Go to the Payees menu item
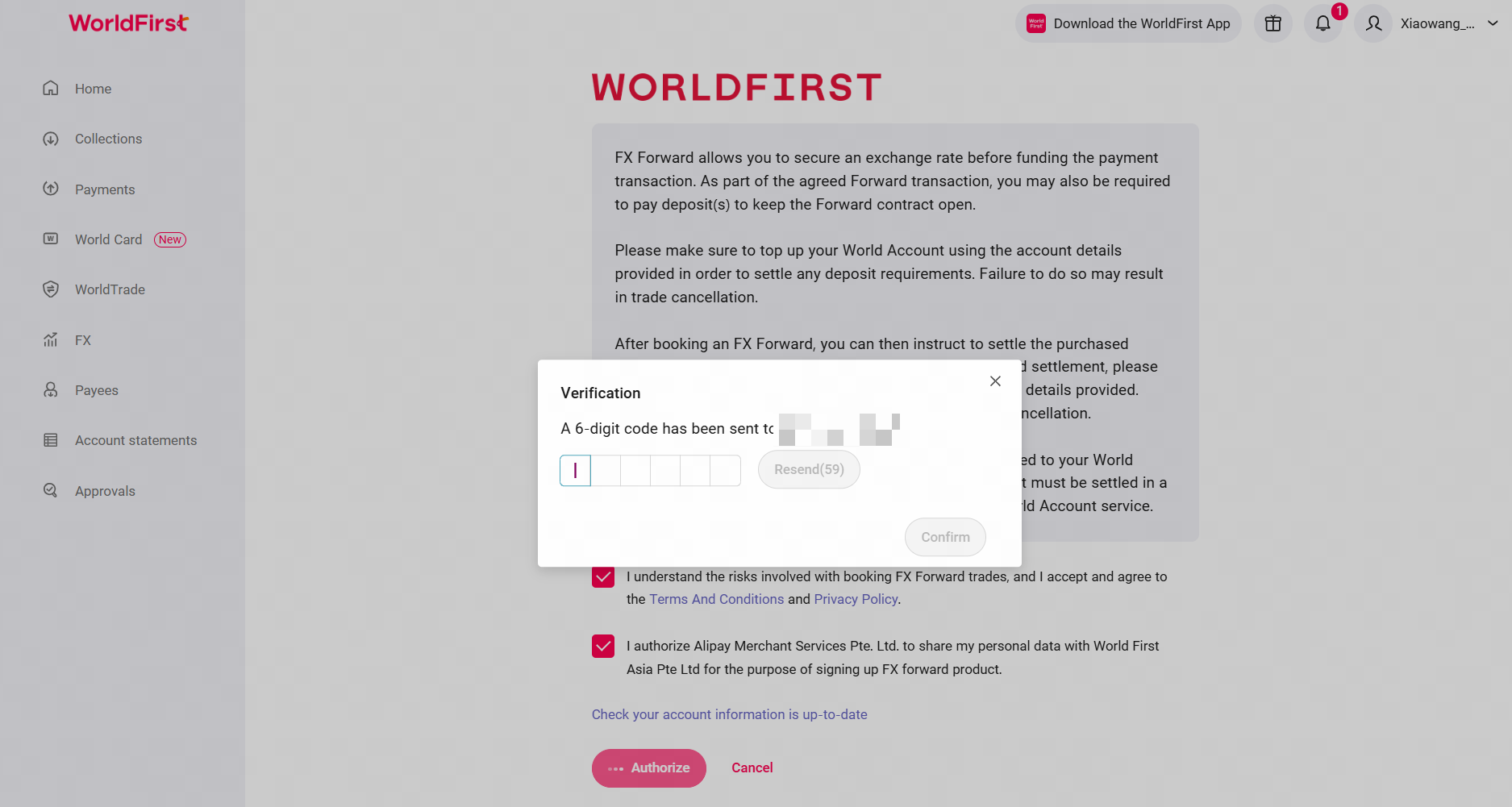Viewport: 1512px width, 807px height. point(96,390)
